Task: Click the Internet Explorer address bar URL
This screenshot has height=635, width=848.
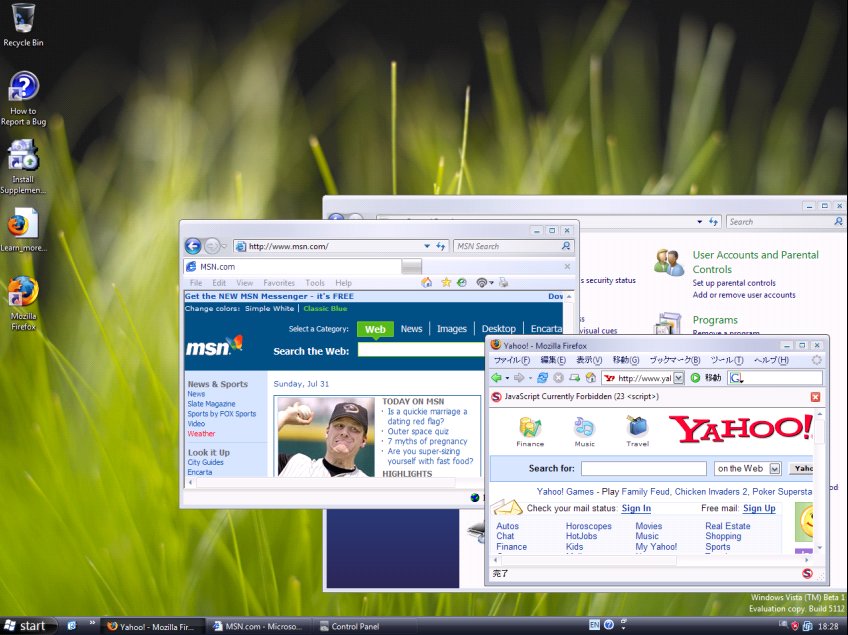Action: [x=288, y=246]
